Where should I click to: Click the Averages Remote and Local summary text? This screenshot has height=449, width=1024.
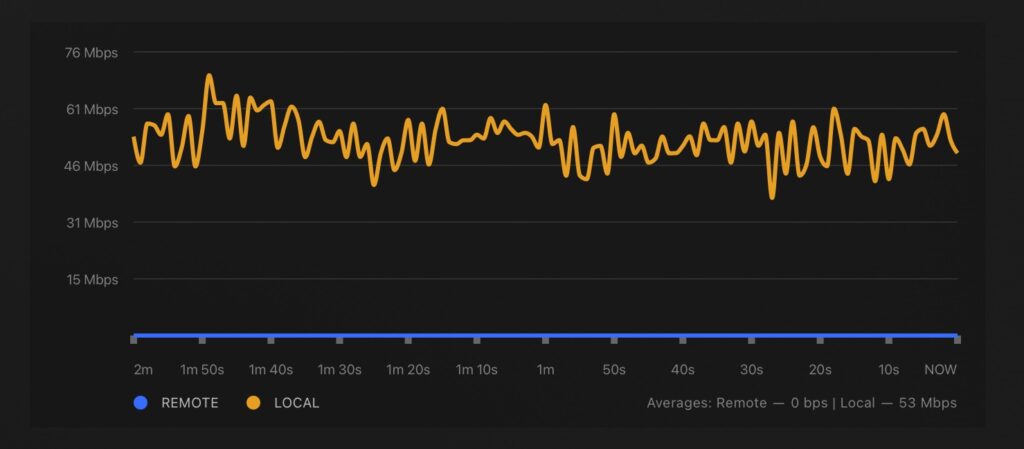pos(802,403)
